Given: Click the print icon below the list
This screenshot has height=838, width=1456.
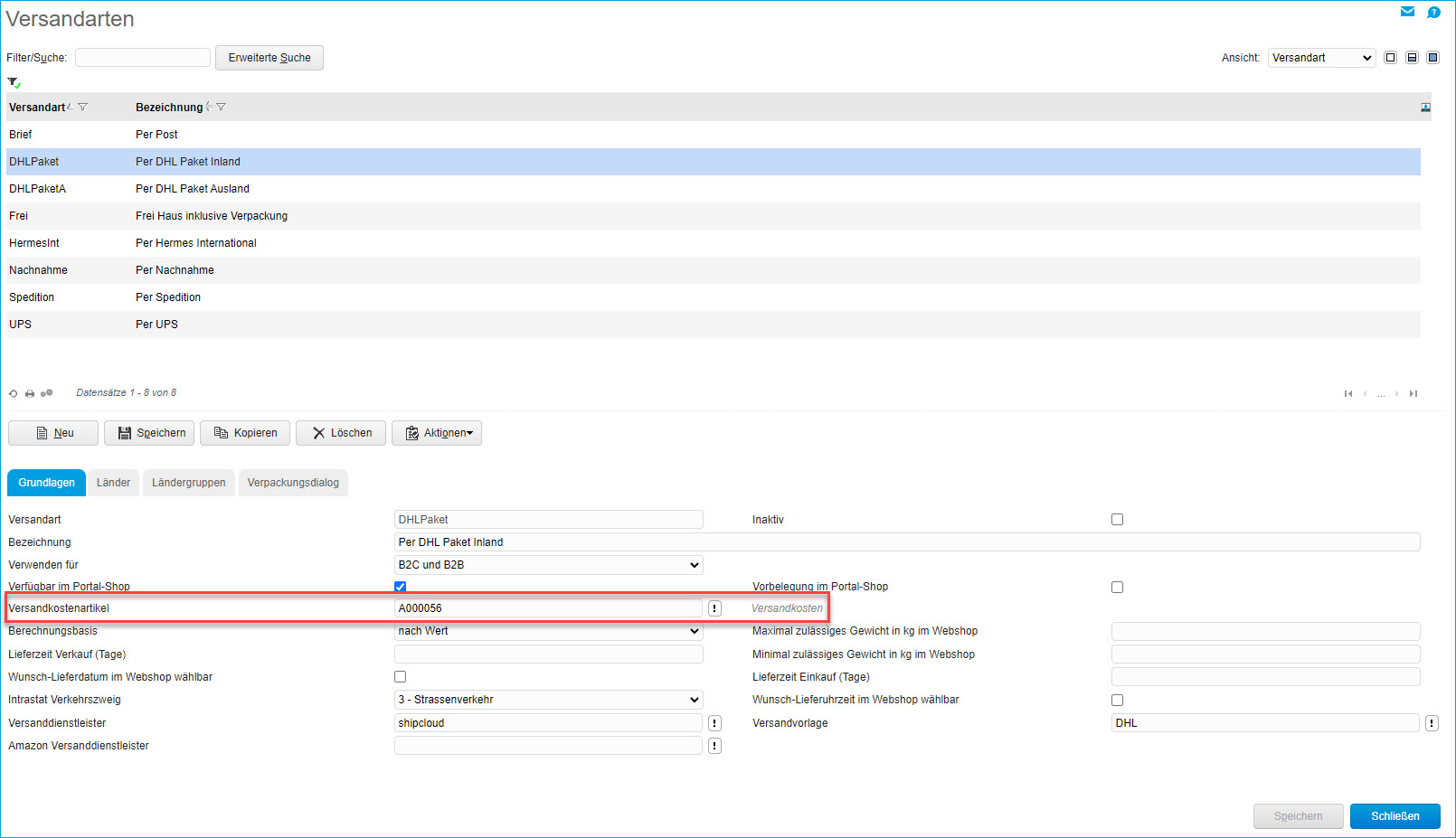Looking at the screenshot, I should pos(30,394).
